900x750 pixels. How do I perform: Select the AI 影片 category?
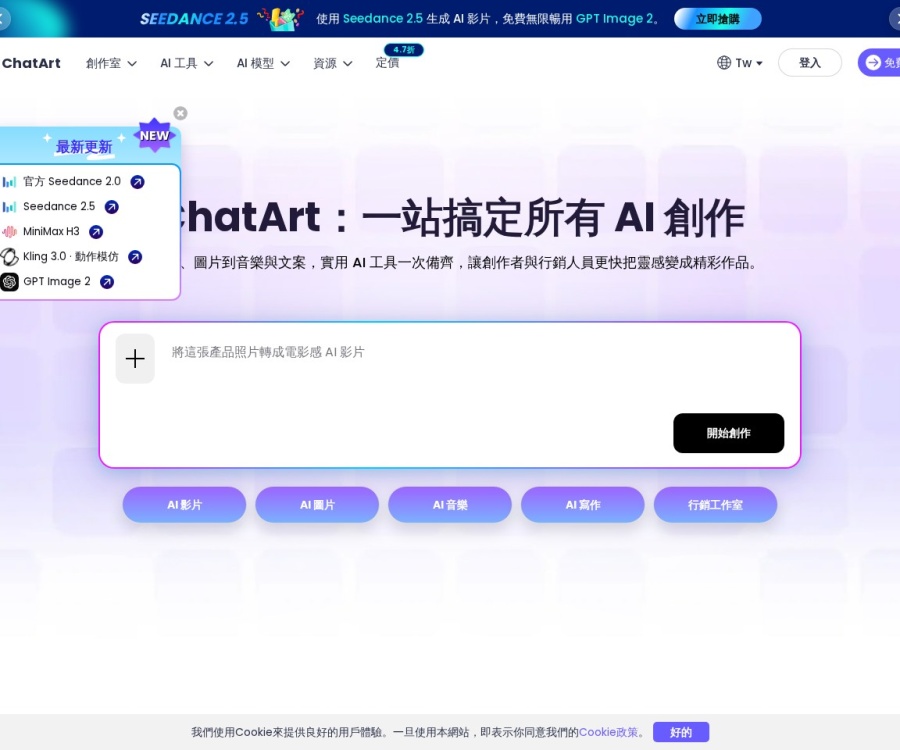coord(184,505)
